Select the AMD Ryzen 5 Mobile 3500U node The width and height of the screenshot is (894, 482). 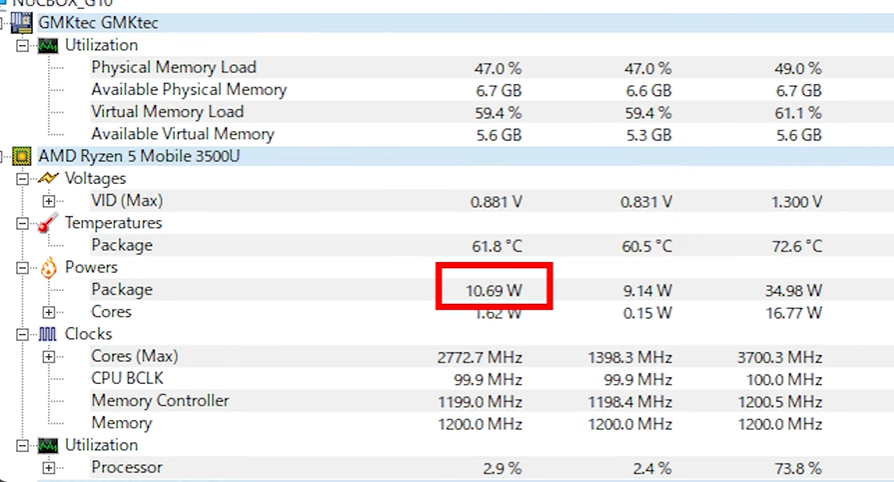click(138, 156)
